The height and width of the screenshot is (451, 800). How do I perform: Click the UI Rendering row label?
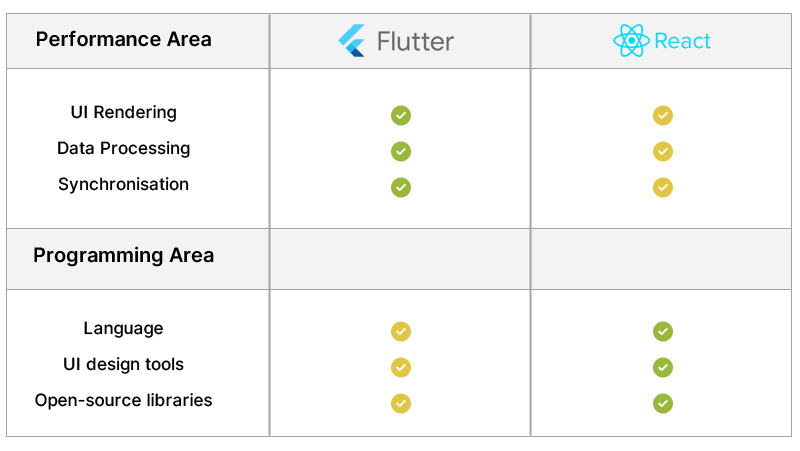pos(123,112)
